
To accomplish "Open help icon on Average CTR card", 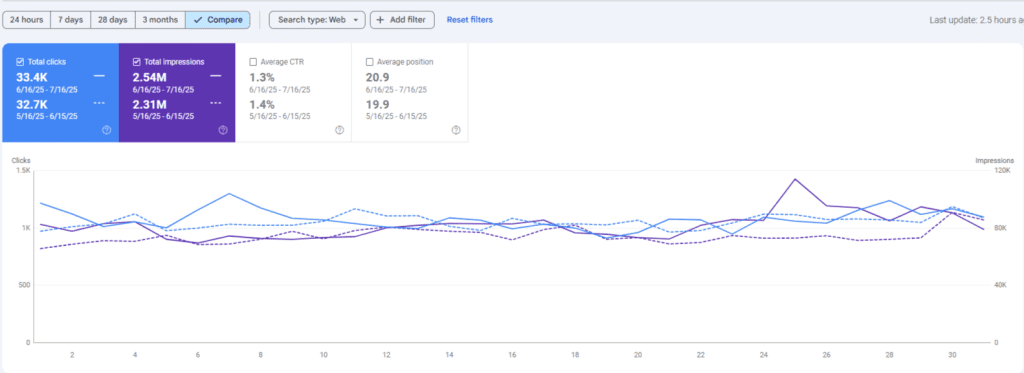I will coord(339,130).
